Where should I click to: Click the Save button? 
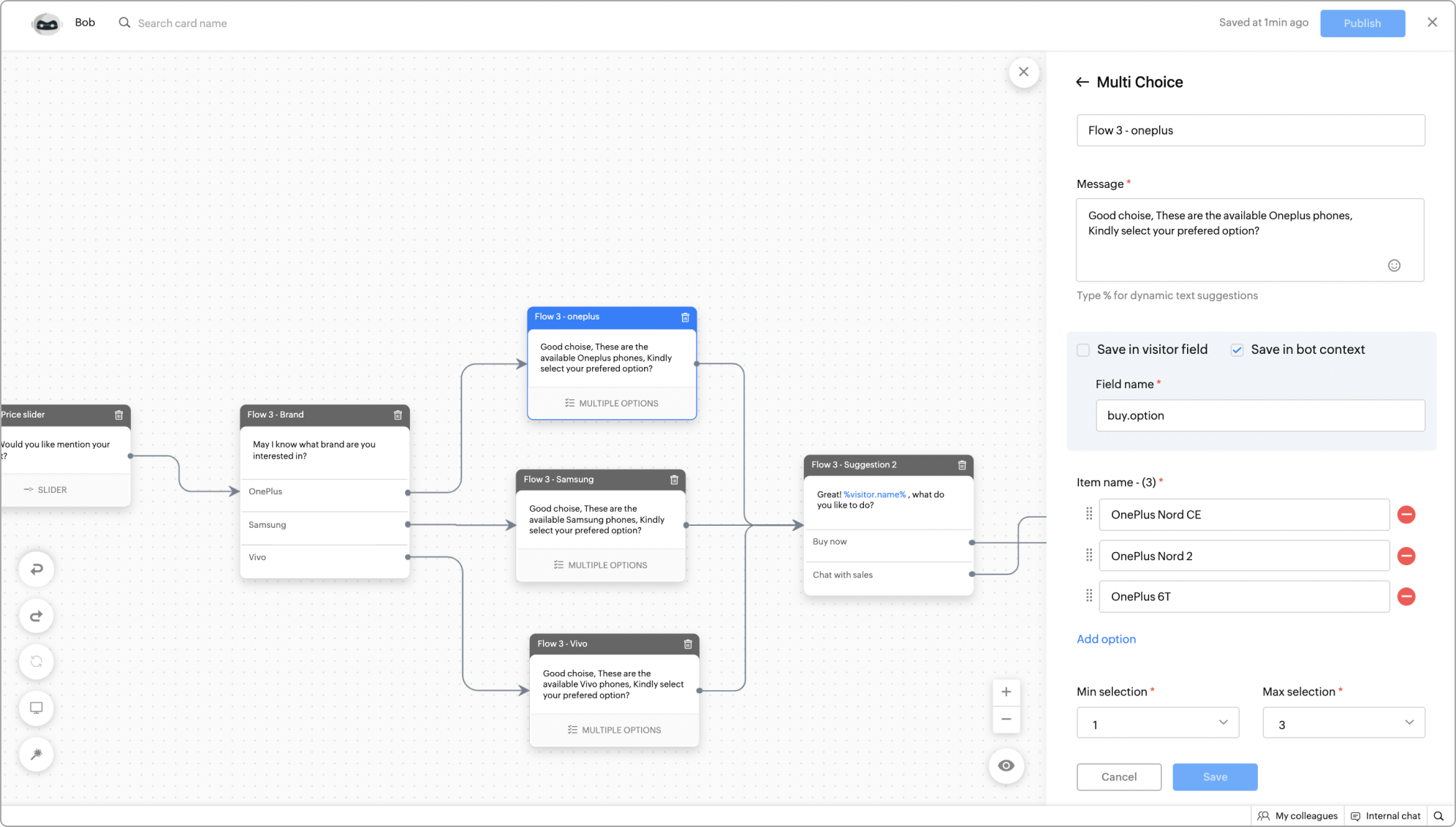tap(1215, 777)
